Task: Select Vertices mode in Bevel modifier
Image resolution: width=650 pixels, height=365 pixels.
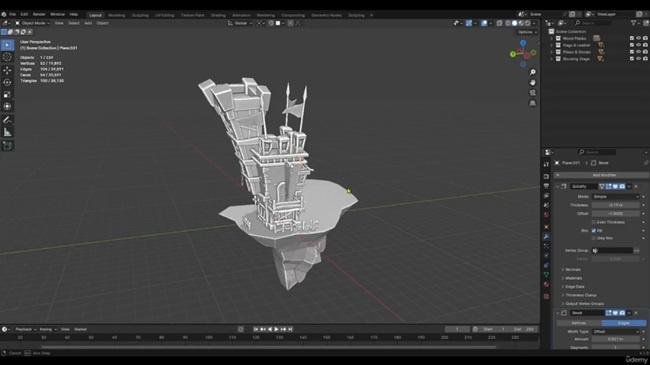Action: point(579,323)
